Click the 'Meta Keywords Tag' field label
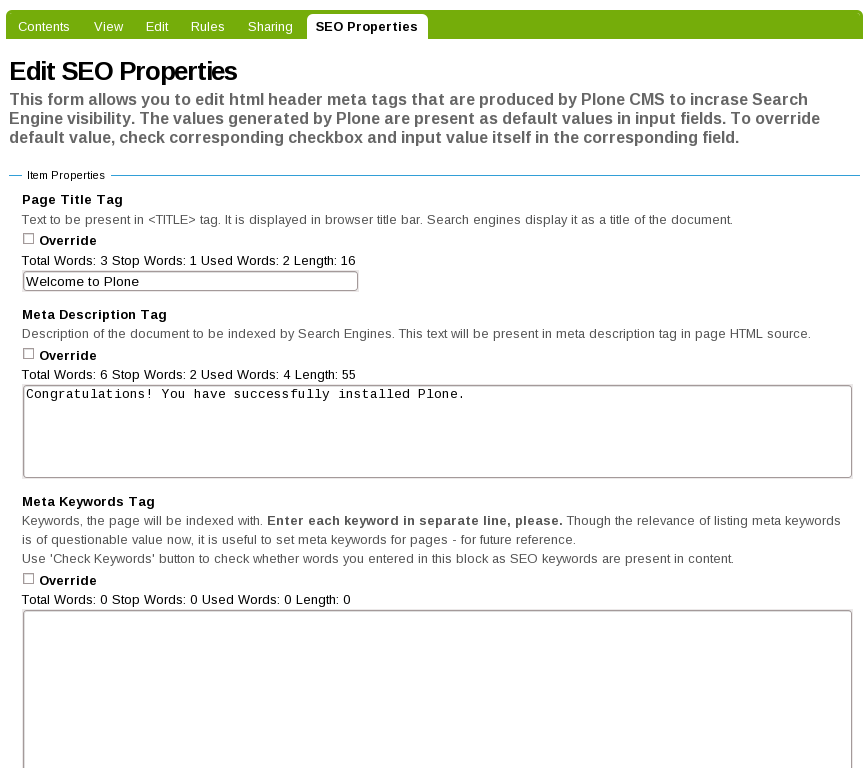Viewport: 868px width, 768px height. [88, 502]
